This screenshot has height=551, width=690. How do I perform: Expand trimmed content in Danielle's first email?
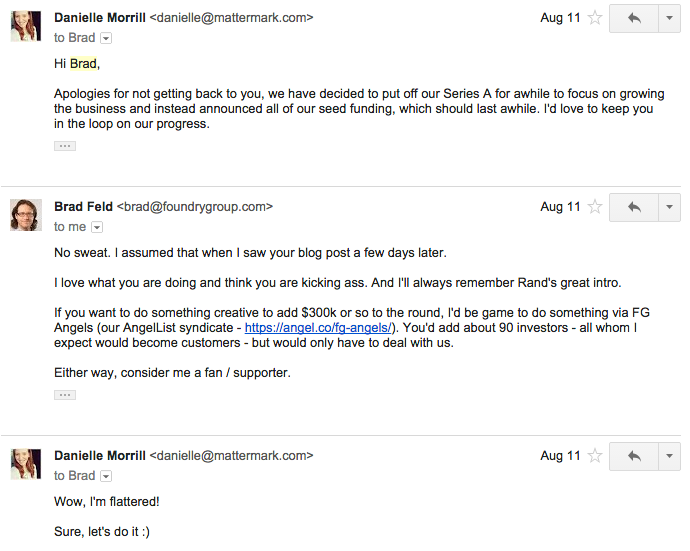[x=65, y=146]
